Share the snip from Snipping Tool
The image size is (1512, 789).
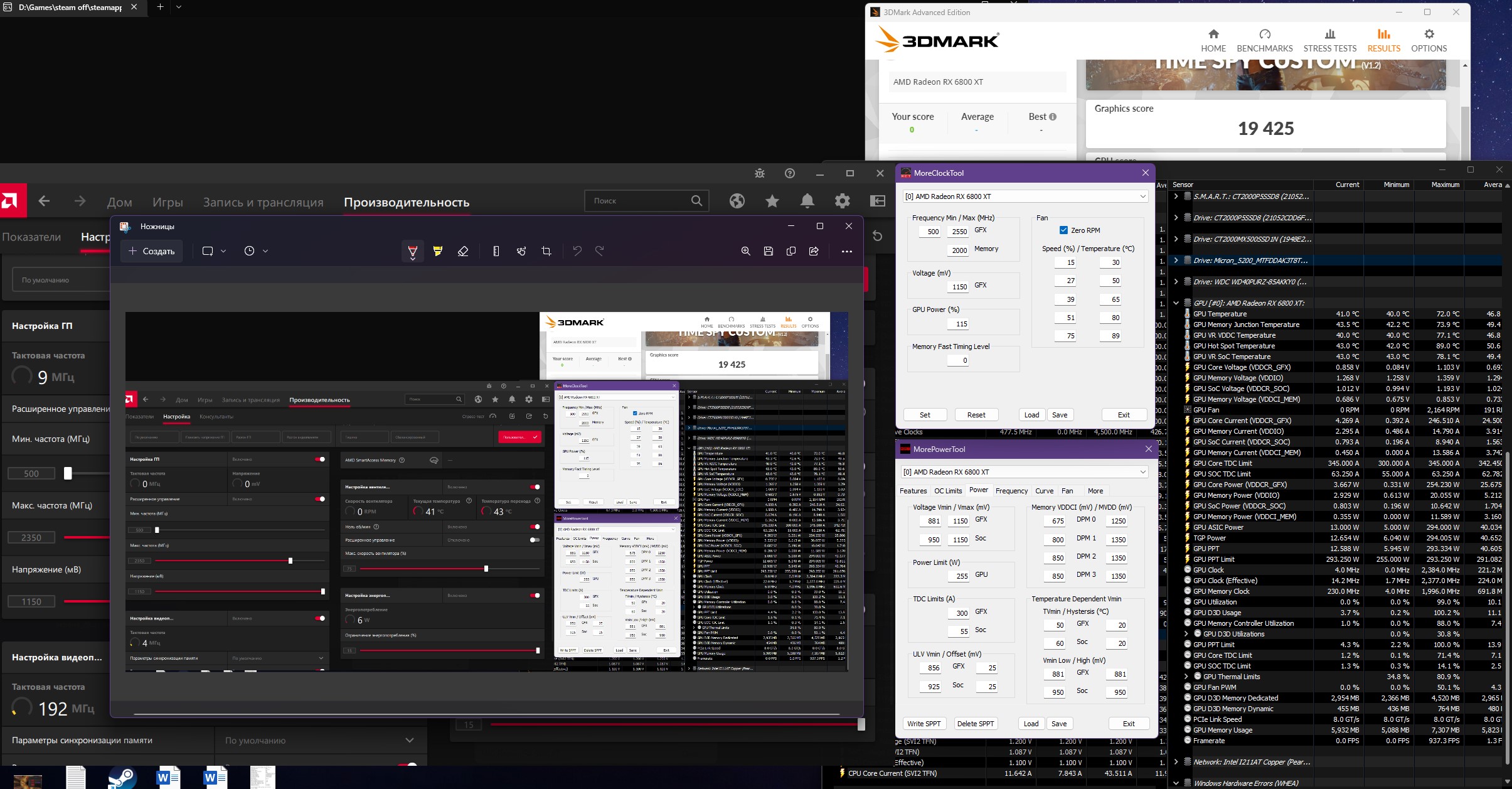point(814,251)
